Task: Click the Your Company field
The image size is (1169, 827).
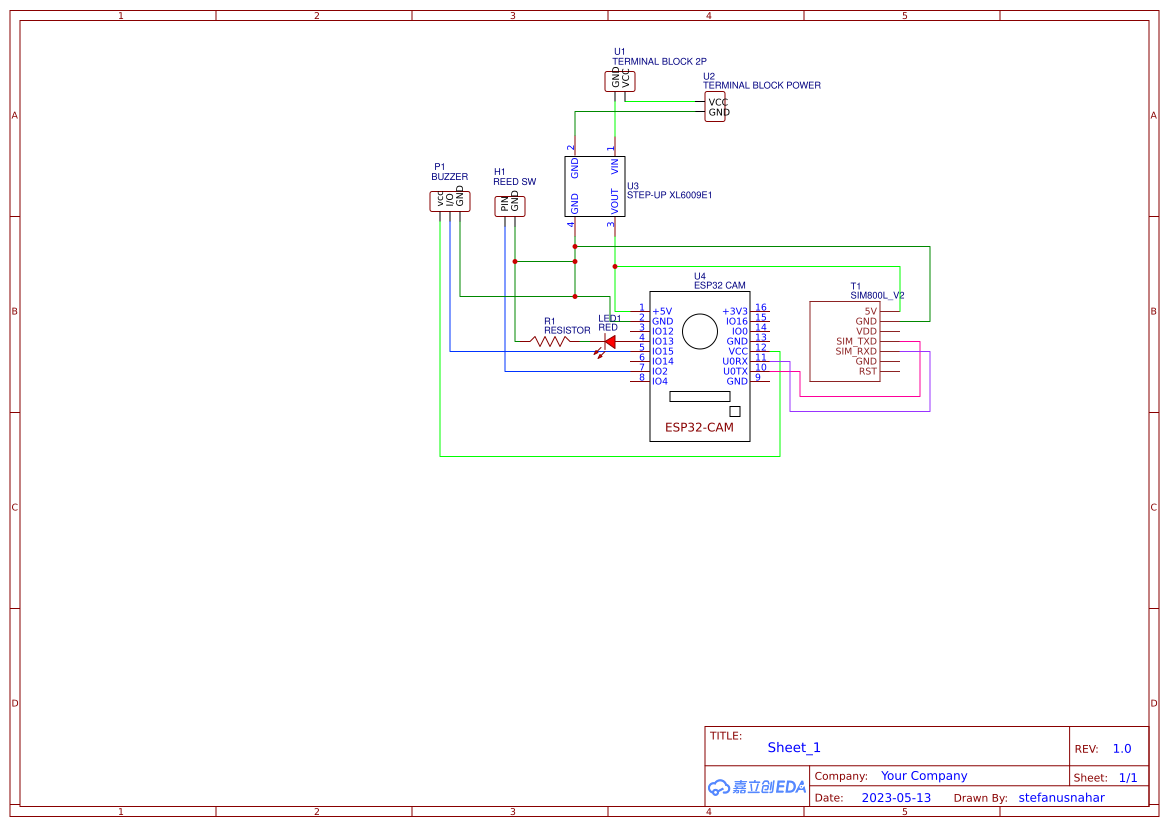Action: click(x=922, y=775)
